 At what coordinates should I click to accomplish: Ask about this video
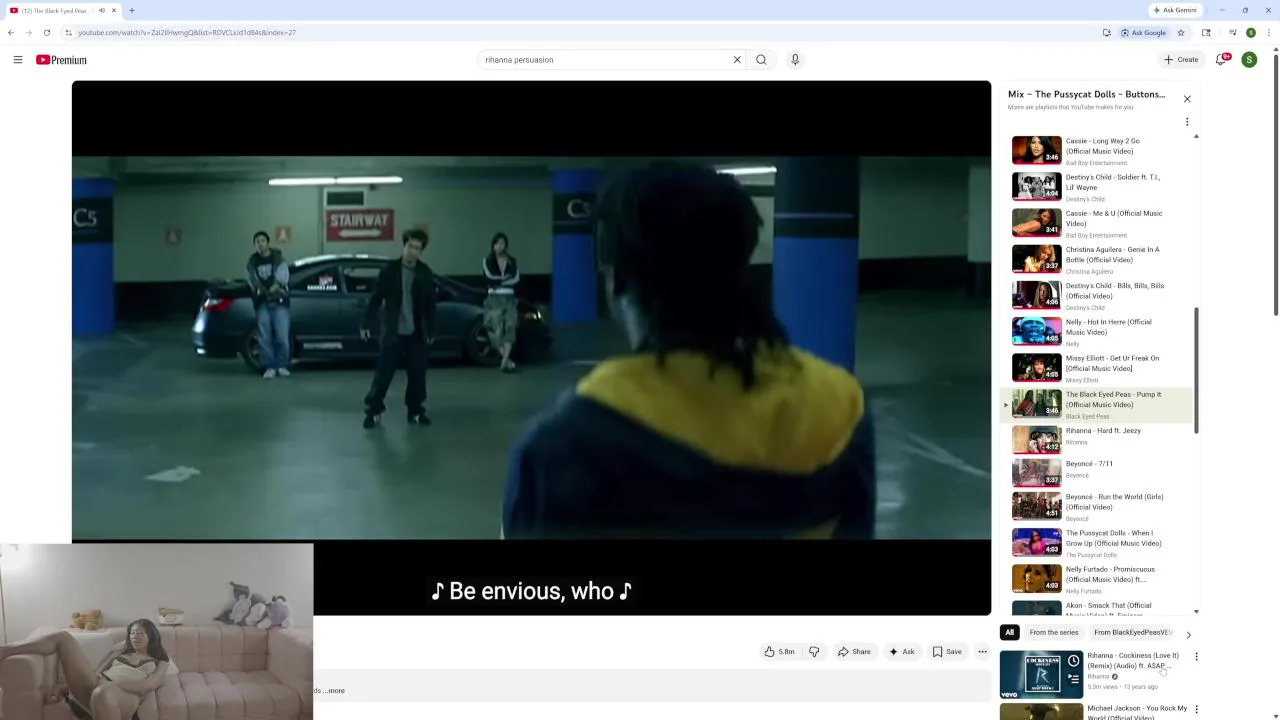(x=901, y=652)
